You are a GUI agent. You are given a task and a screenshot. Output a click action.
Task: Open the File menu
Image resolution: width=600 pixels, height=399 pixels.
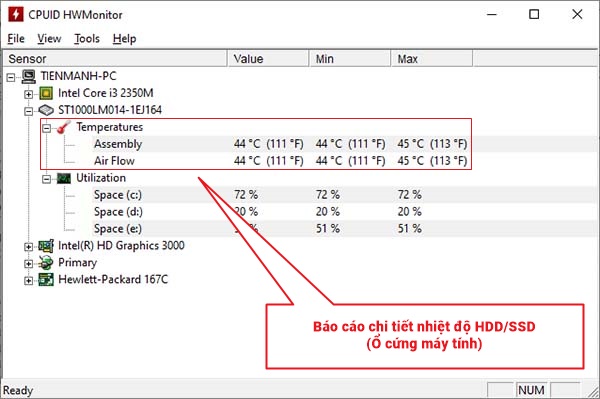point(16,39)
